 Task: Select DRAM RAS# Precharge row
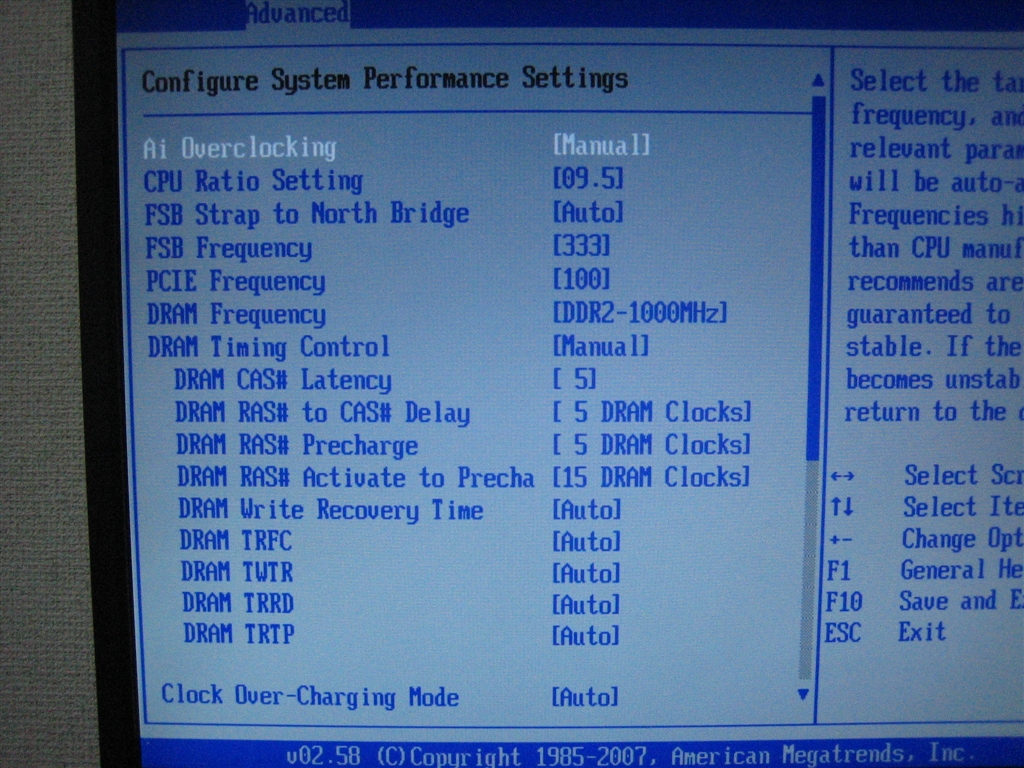tap(297, 445)
